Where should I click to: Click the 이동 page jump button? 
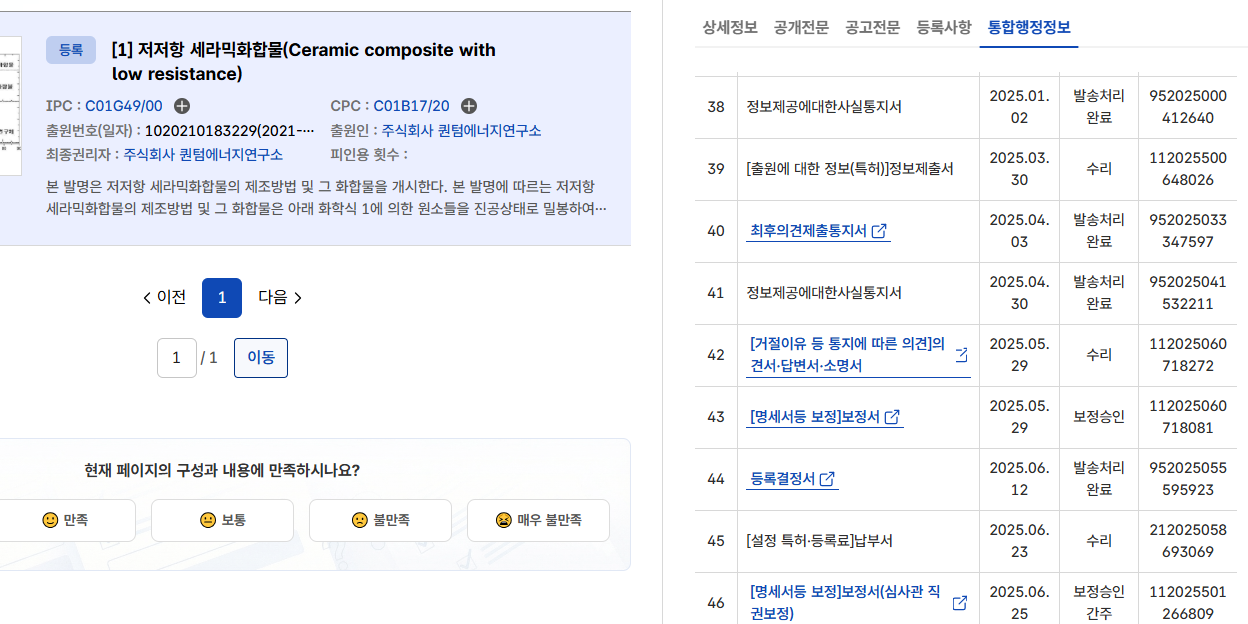(261, 358)
